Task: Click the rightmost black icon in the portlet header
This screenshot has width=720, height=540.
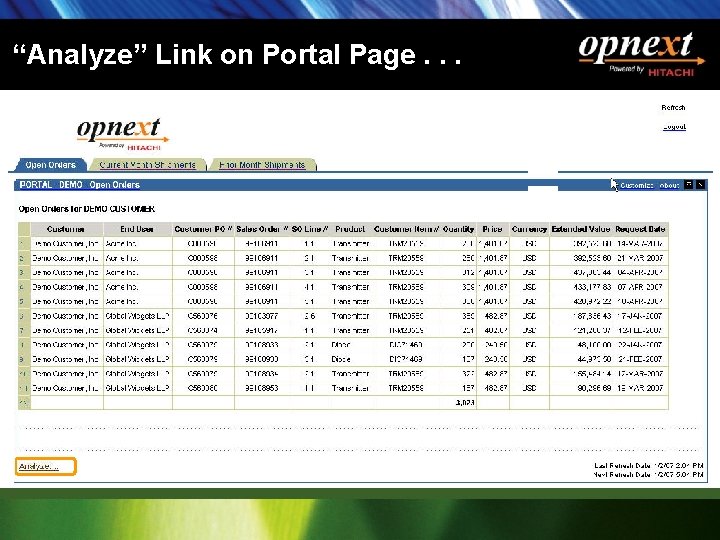Action: coord(700,185)
